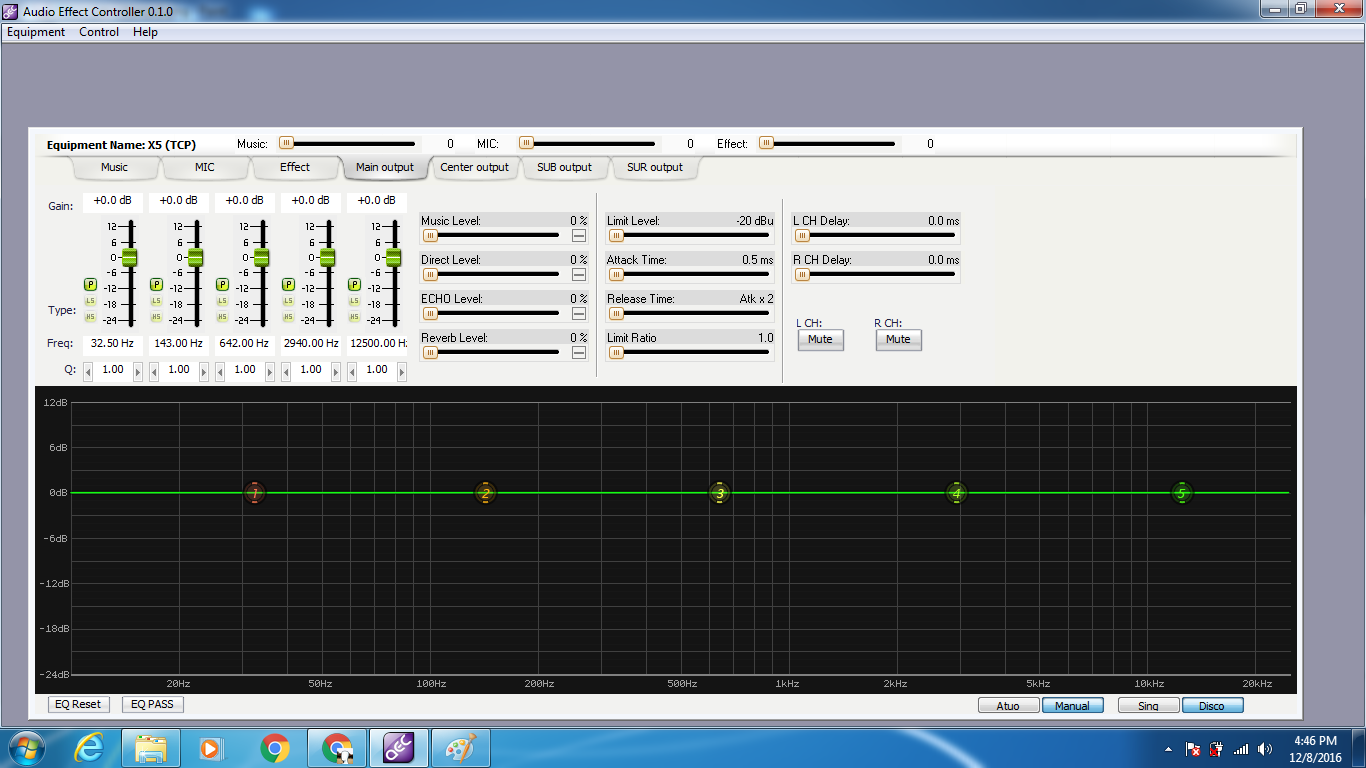This screenshot has height=768, width=1366.
Task: Set 143.00 Hz band type to LS
Action: click(x=156, y=301)
